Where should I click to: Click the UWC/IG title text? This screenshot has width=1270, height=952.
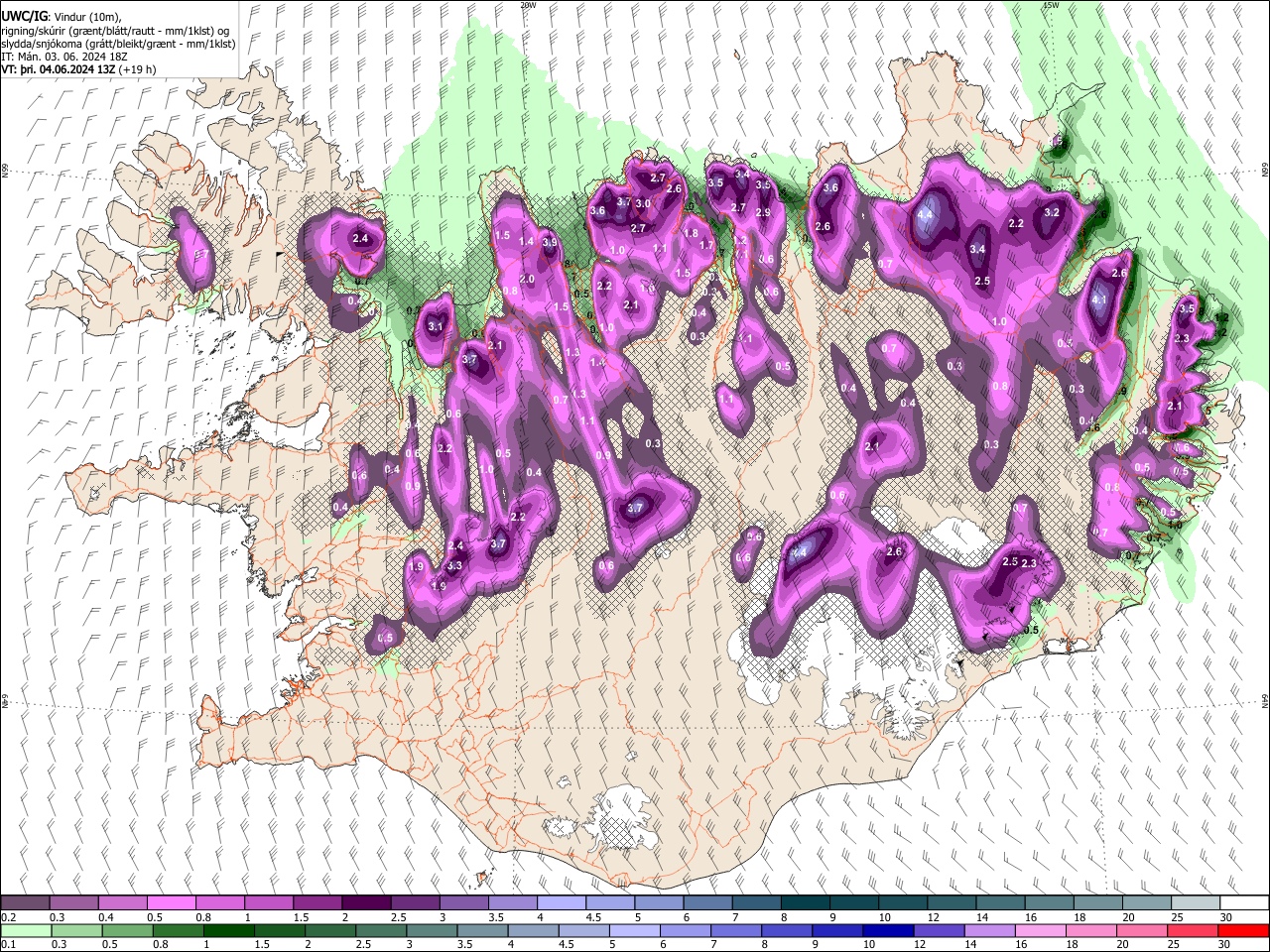click(24, 17)
